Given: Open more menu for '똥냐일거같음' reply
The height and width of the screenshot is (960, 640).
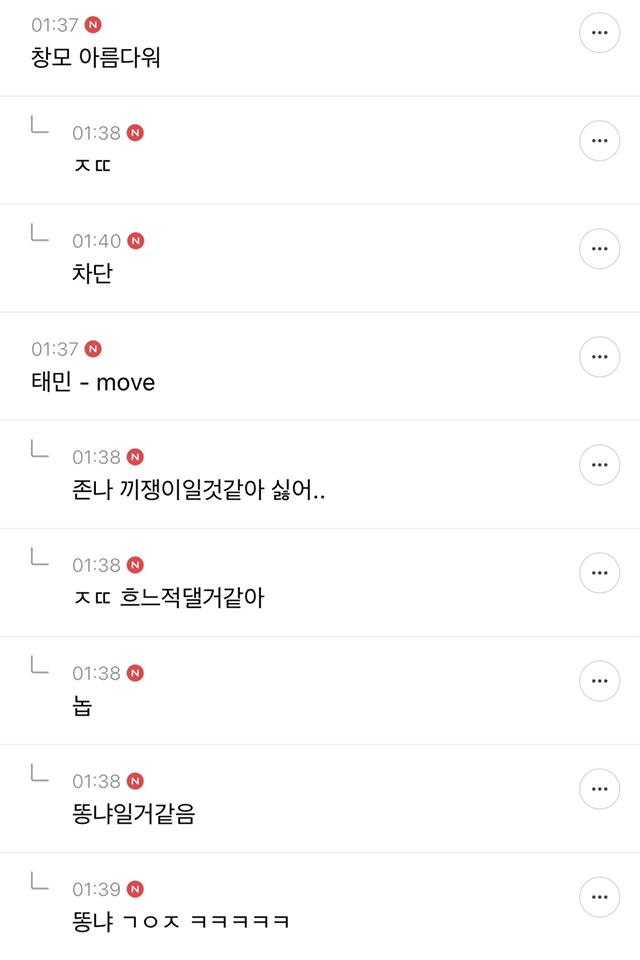Looking at the screenshot, I should [599, 789].
